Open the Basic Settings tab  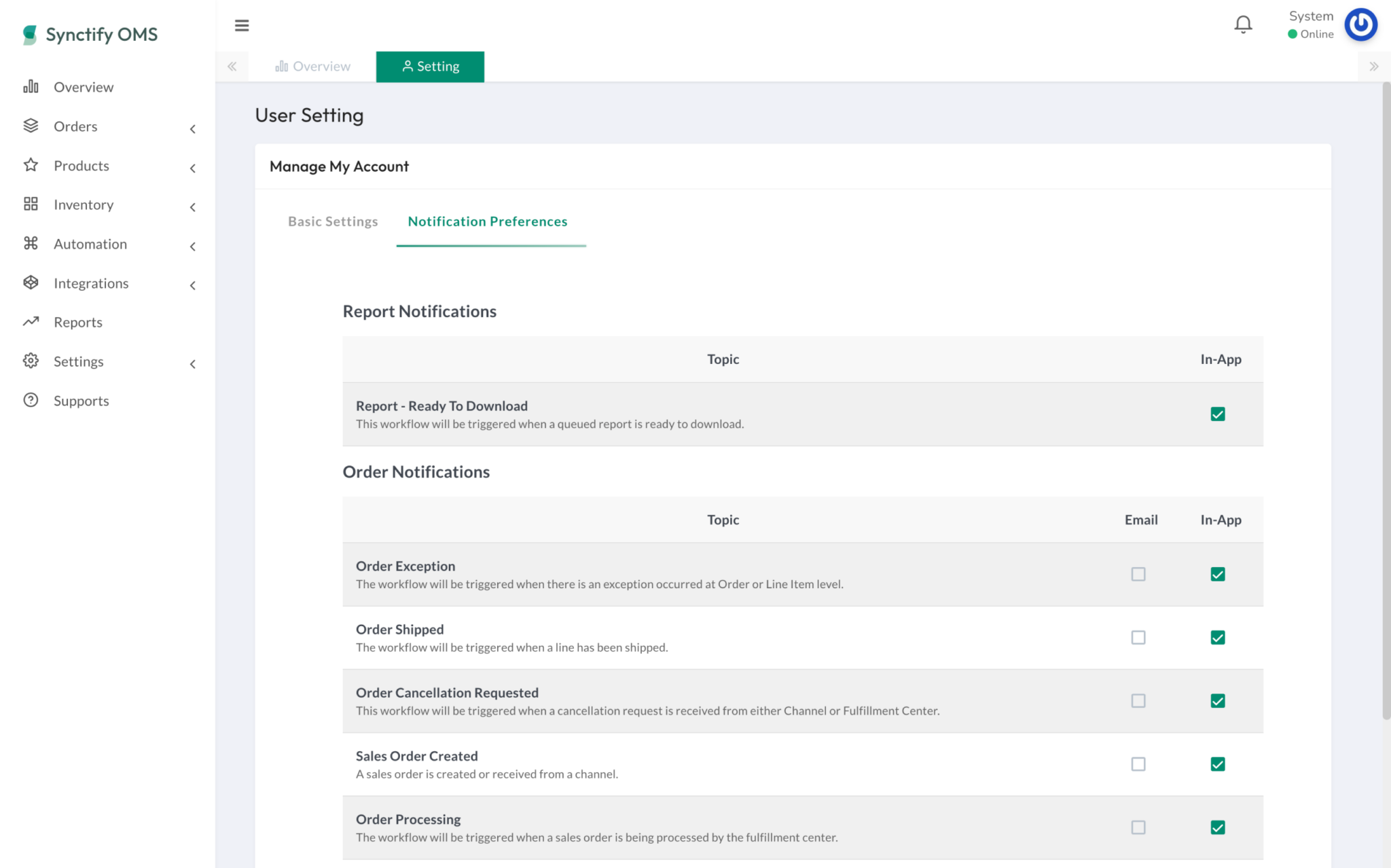(333, 221)
